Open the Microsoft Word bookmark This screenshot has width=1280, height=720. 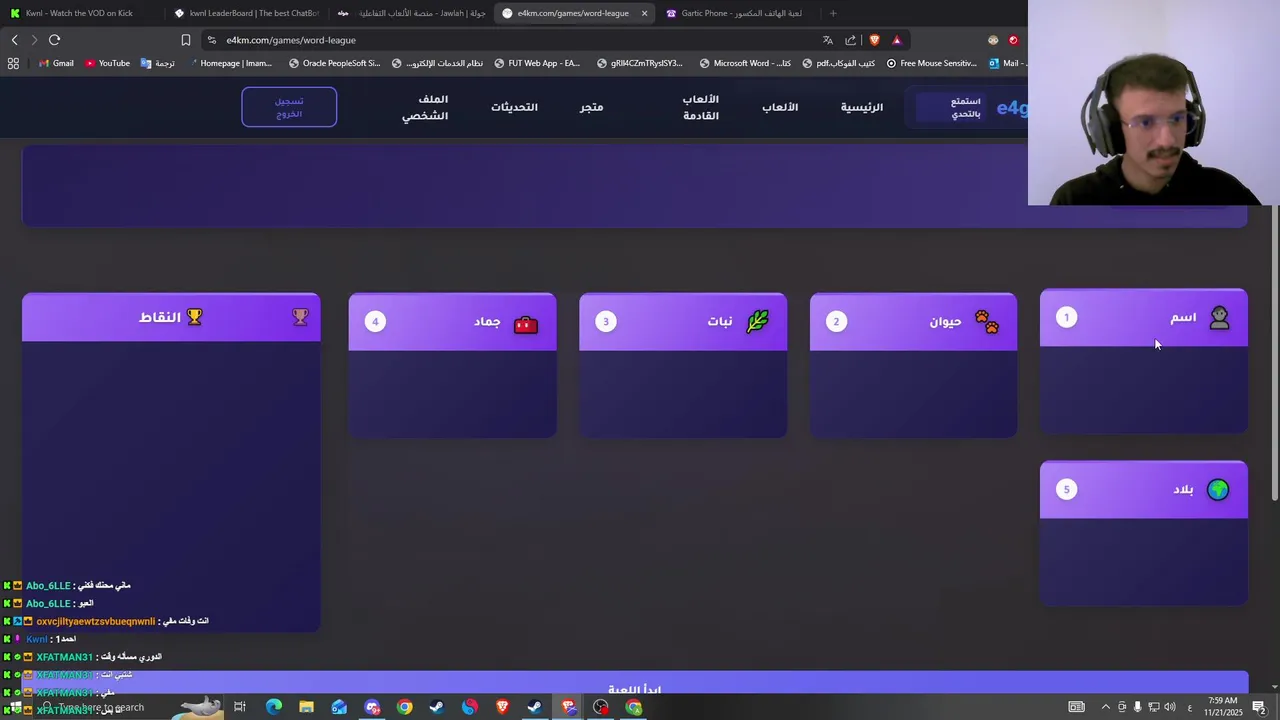point(745,63)
